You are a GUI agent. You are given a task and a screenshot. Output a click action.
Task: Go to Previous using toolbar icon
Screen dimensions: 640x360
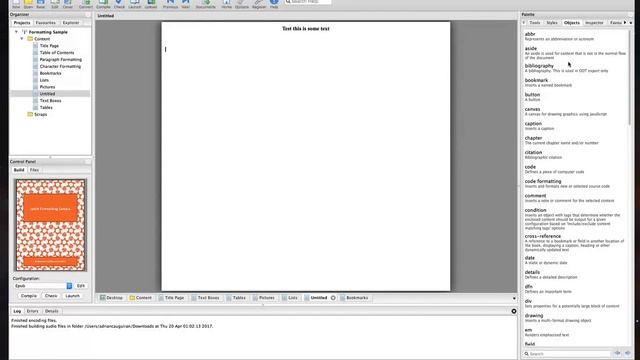[x=171, y=4]
